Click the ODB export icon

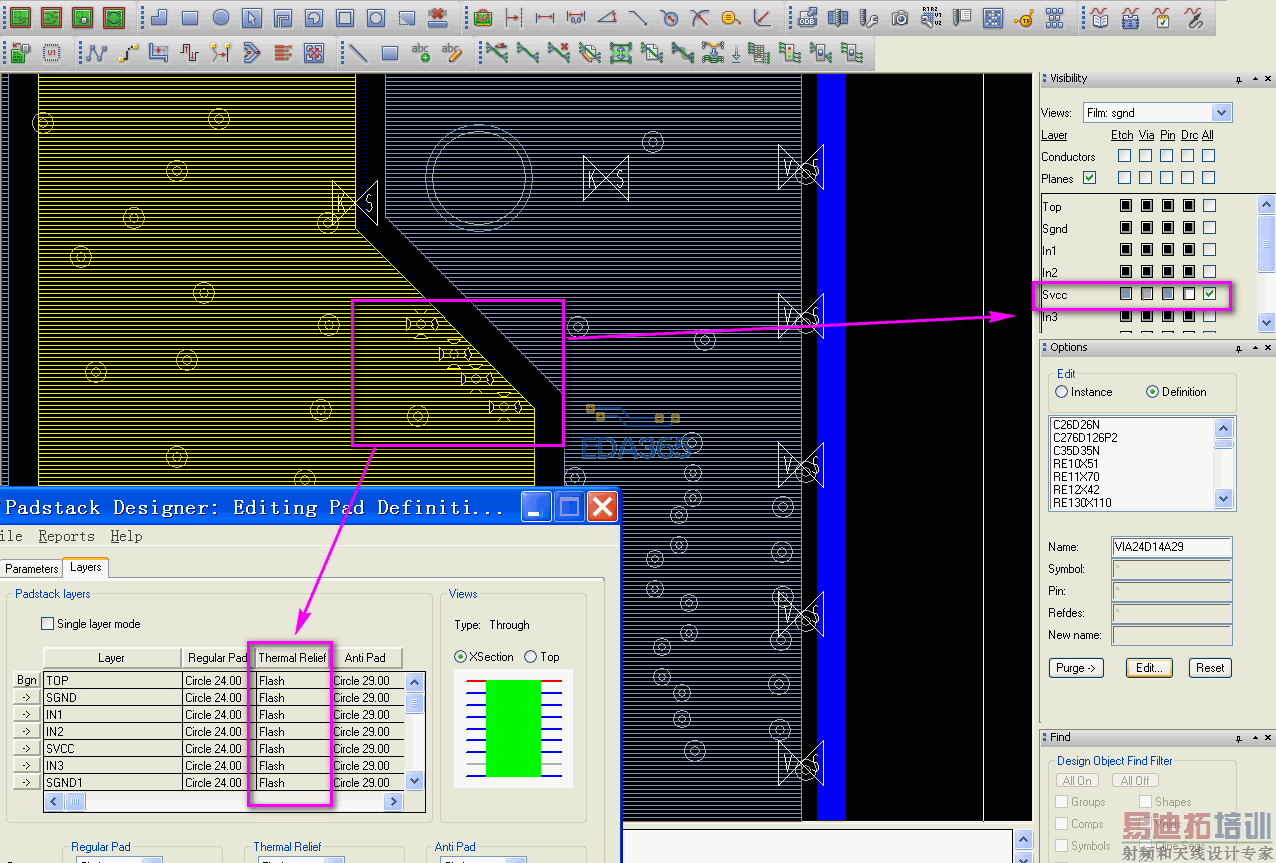click(x=807, y=18)
